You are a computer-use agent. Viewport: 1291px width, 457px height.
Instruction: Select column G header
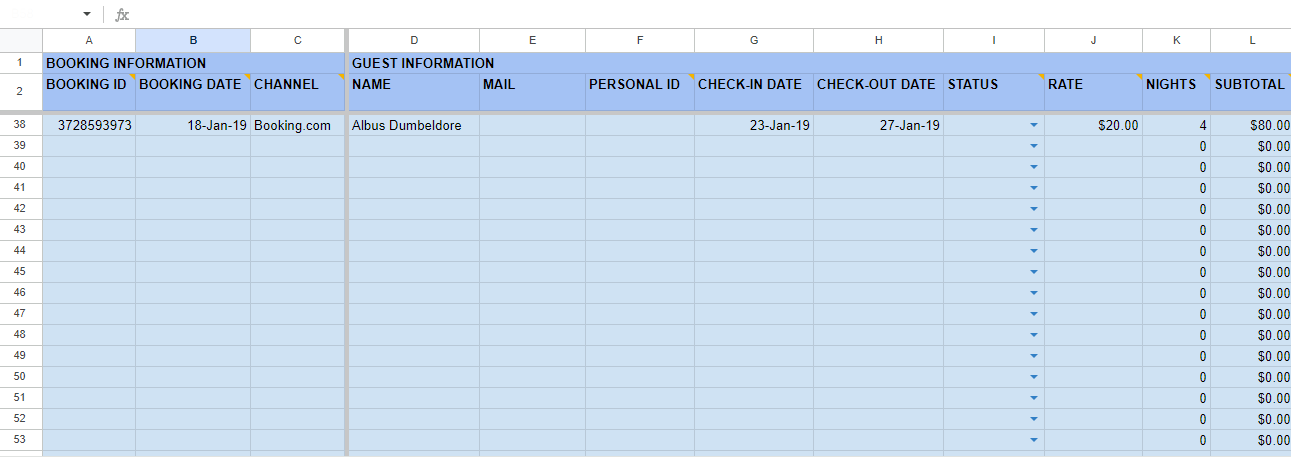(x=754, y=40)
